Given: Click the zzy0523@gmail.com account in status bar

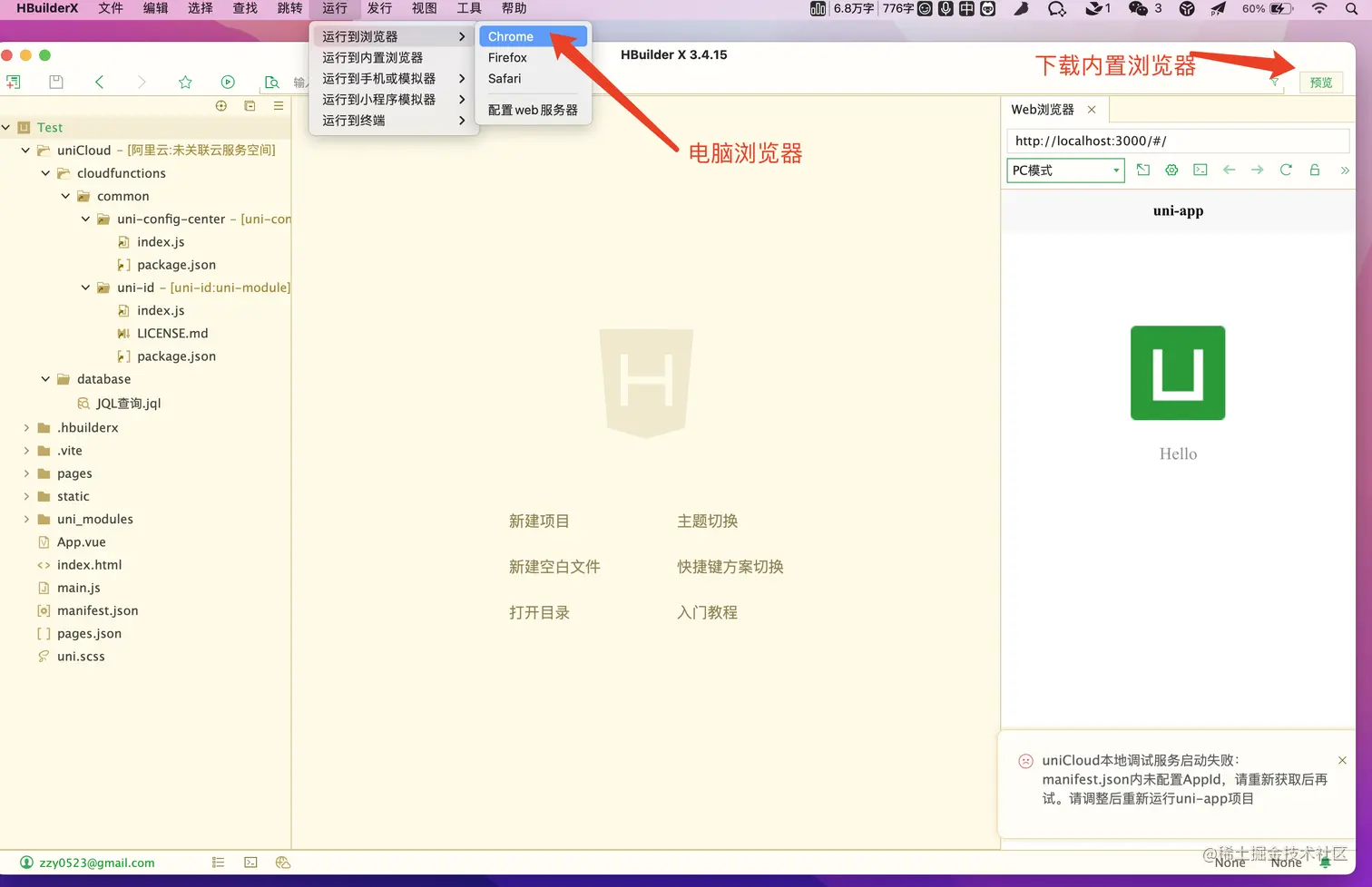Looking at the screenshot, I should (x=87, y=863).
